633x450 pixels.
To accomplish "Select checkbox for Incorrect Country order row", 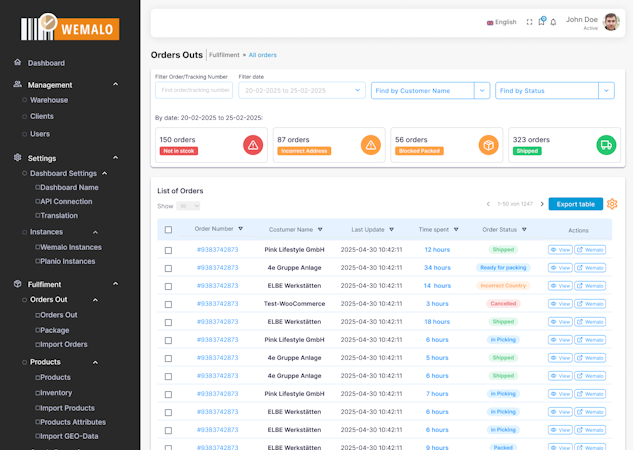I will 168,286.
